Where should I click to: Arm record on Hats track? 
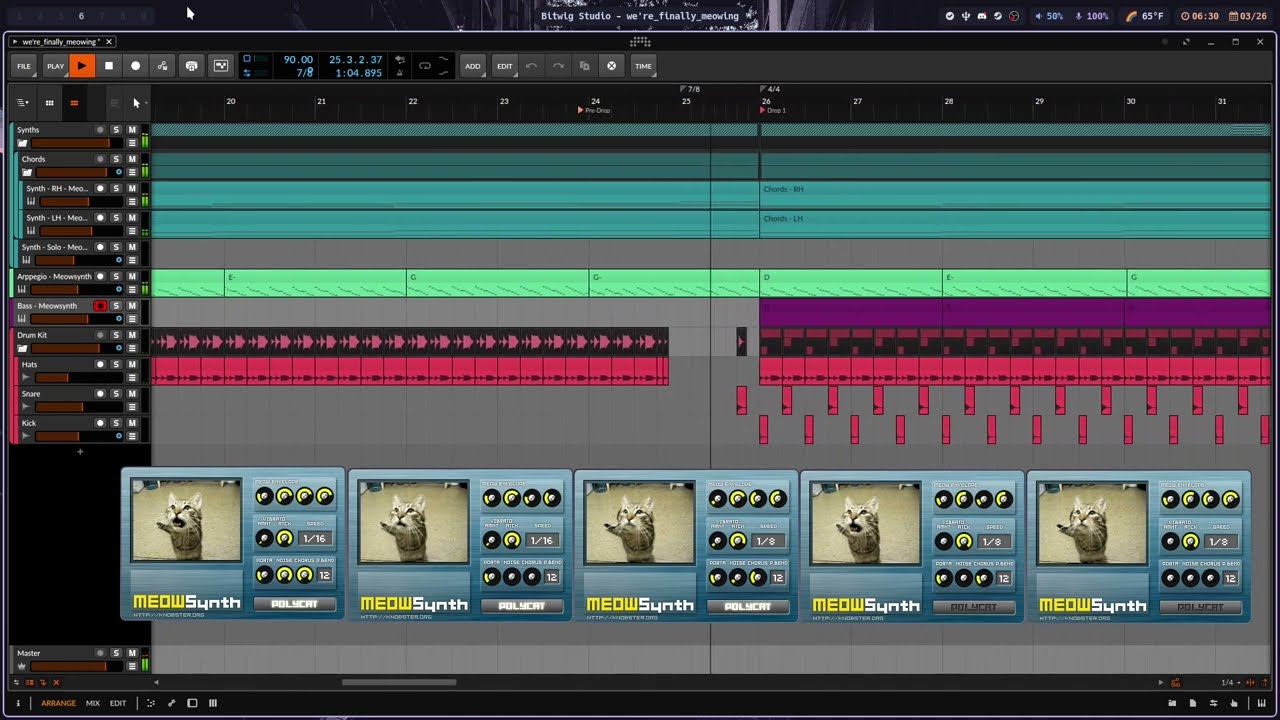pos(100,364)
